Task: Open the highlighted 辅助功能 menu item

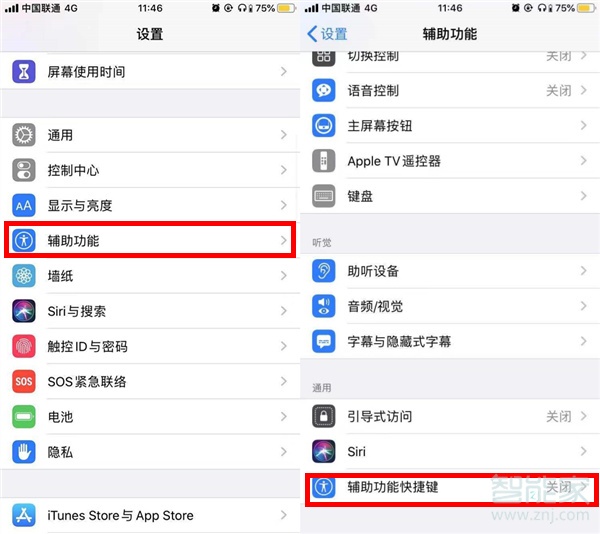Action: pyautogui.click(x=150, y=240)
